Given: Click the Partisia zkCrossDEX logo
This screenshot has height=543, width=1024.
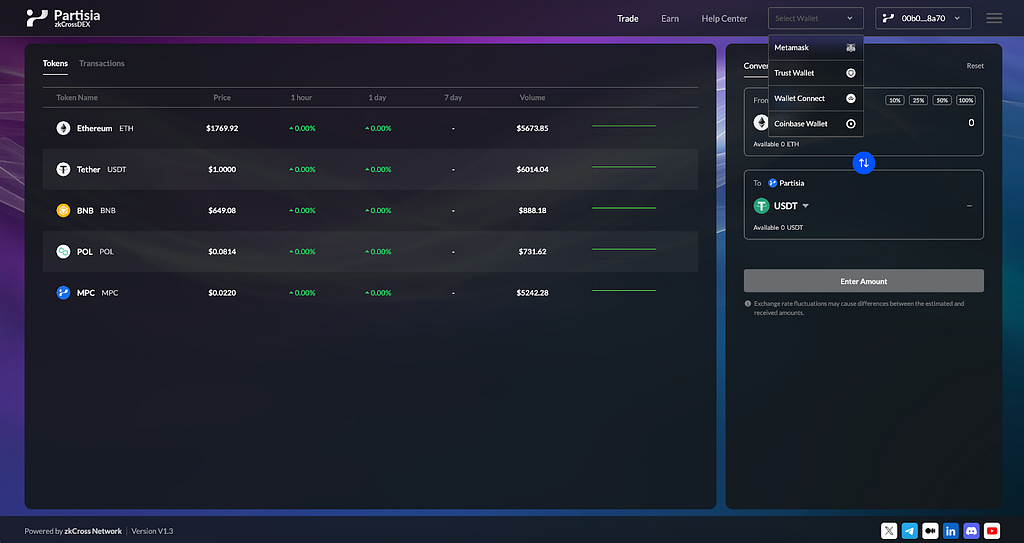Looking at the screenshot, I should coord(63,18).
